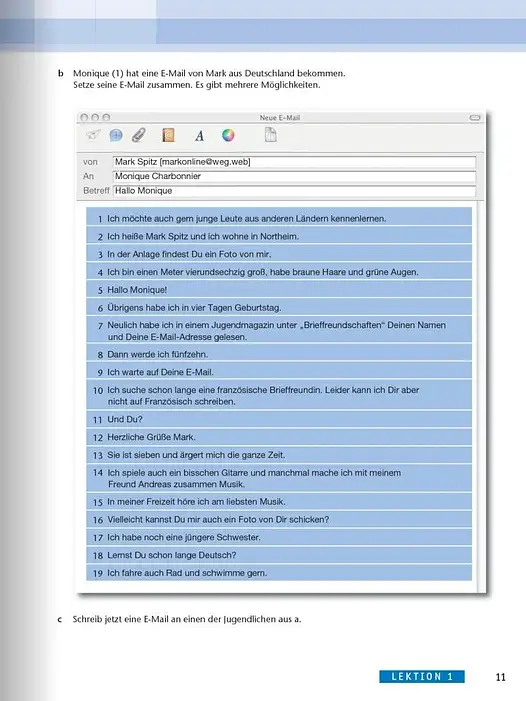Select sentence 3 'In der Anlage findest Du'

(279, 254)
